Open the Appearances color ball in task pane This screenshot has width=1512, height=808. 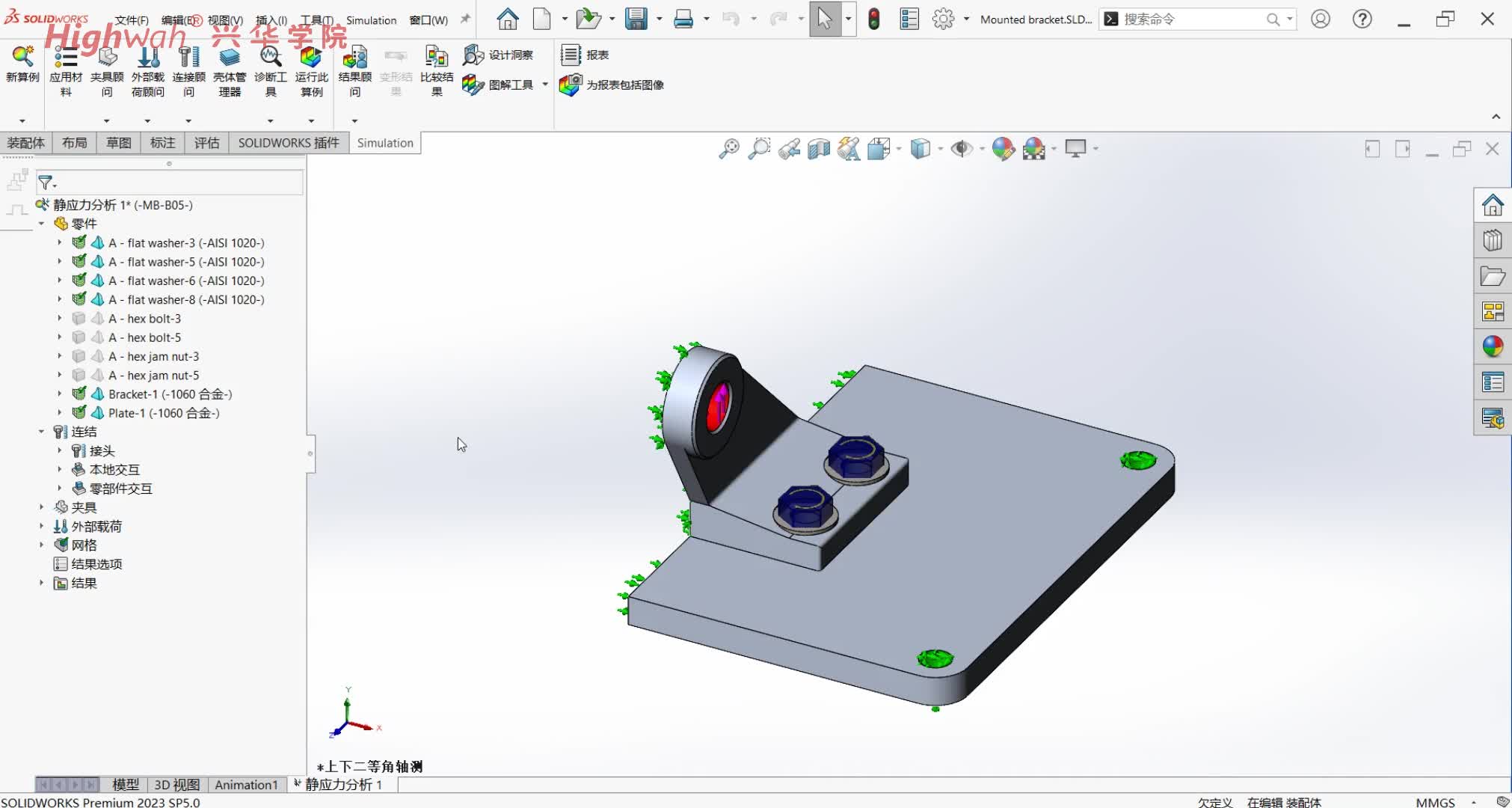[x=1493, y=346]
